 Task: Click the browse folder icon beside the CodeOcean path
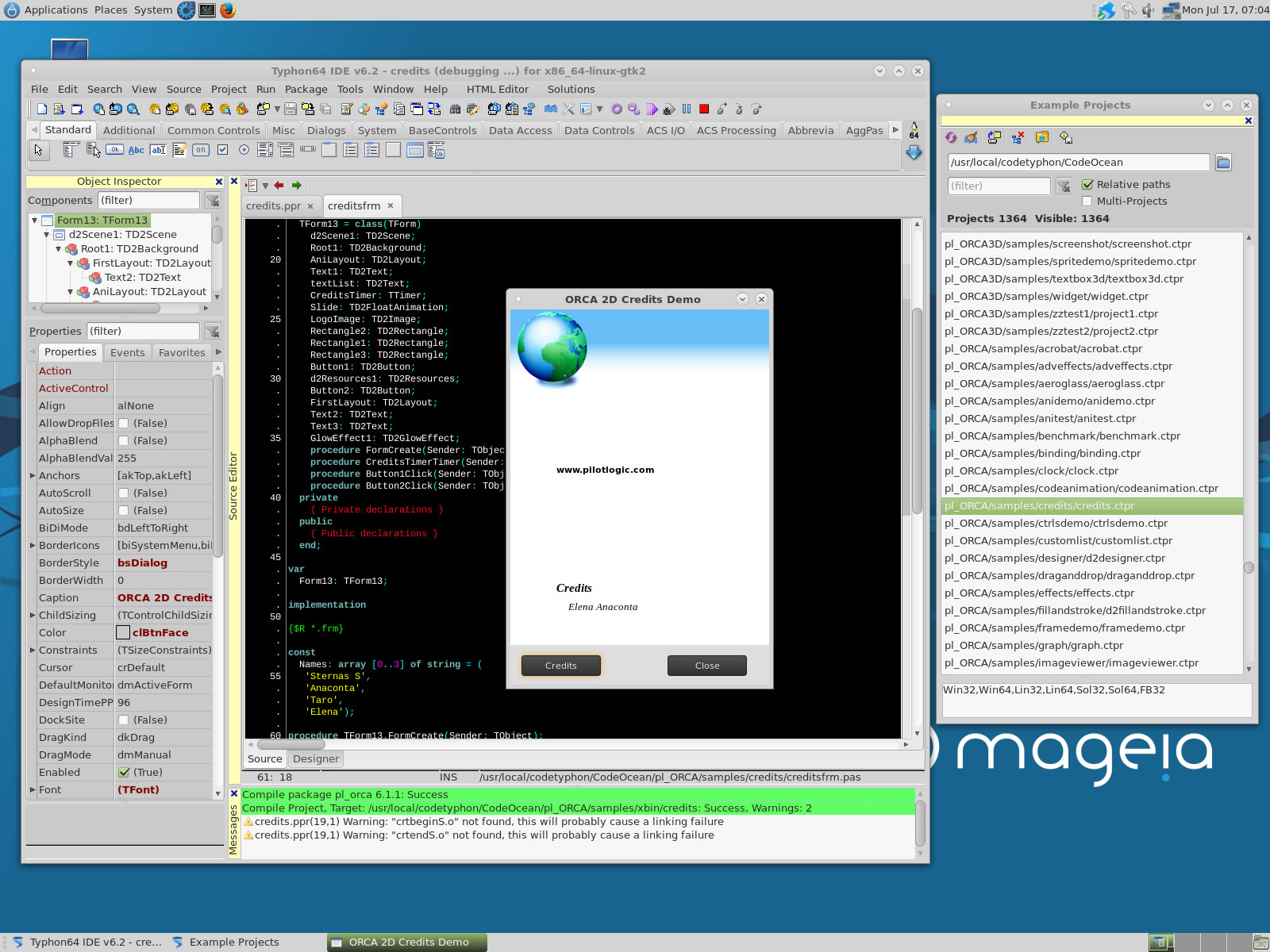tap(1223, 163)
